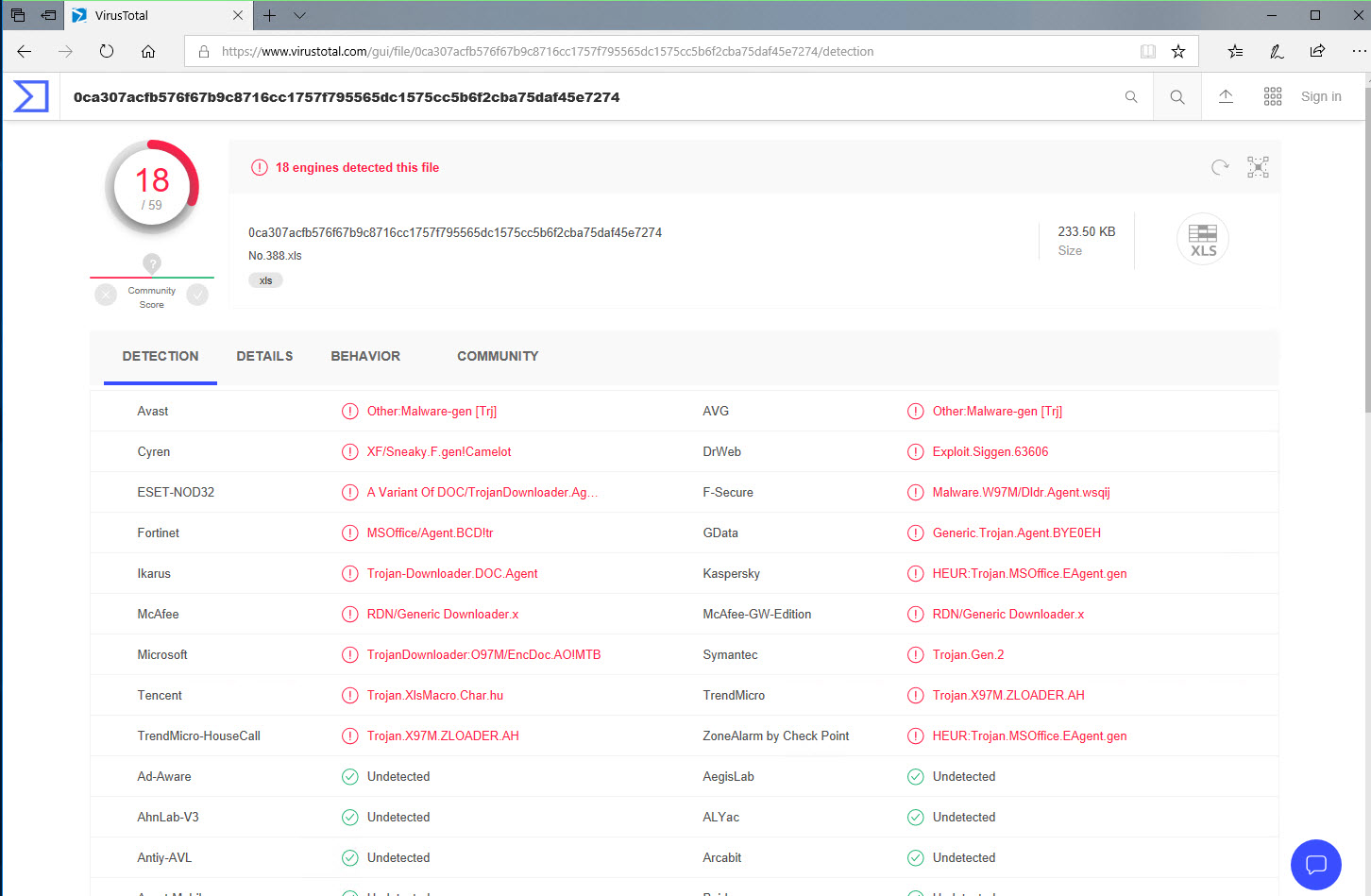
Task: Switch to the DETAILS tab
Action: 264,356
